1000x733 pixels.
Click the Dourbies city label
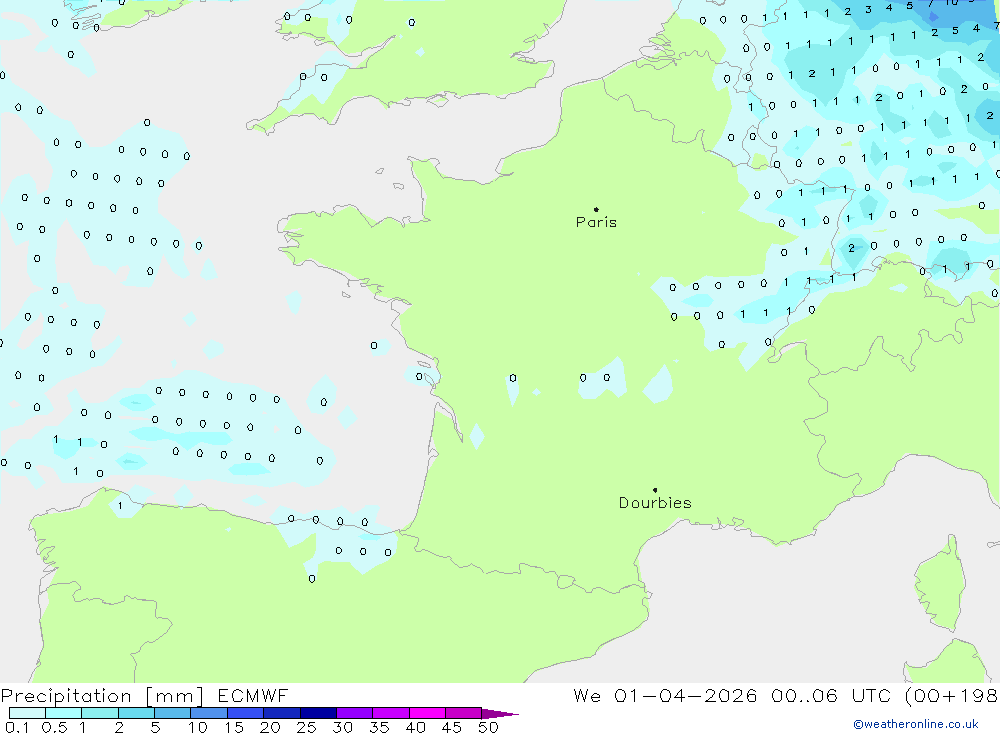tap(655, 503)
